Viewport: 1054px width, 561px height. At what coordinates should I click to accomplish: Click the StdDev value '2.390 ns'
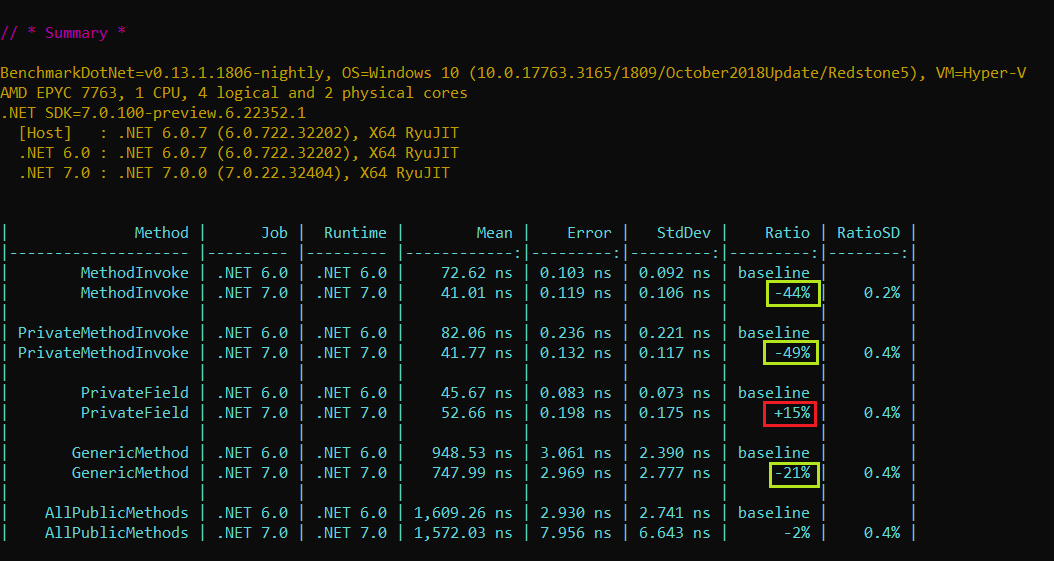click(x=675, y=453)
